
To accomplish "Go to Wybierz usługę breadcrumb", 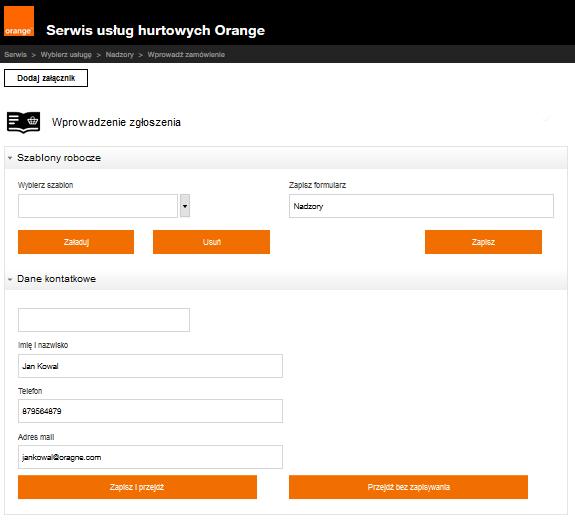I will 66,55.
